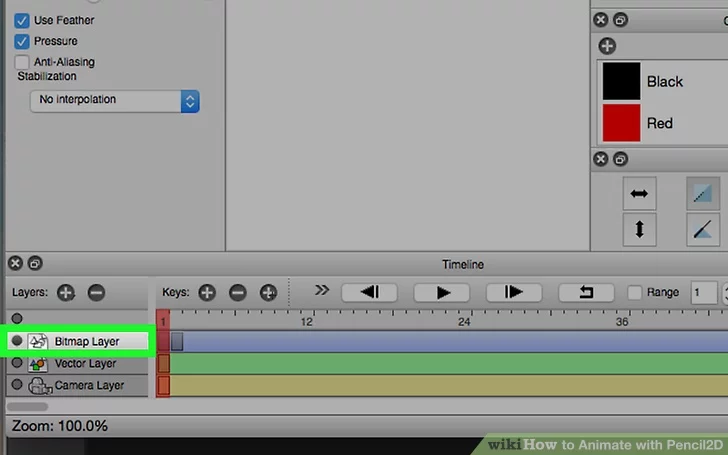Toggle playback loop
The image size is (728, 455).
coord(586,292)
